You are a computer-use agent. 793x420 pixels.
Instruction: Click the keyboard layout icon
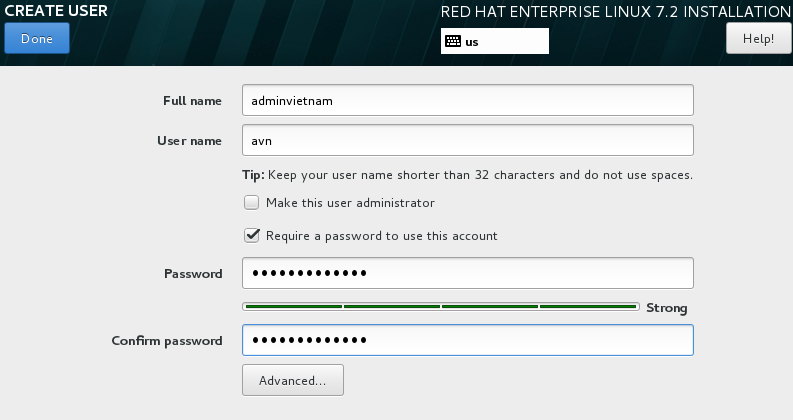click(x=453, y=41)
